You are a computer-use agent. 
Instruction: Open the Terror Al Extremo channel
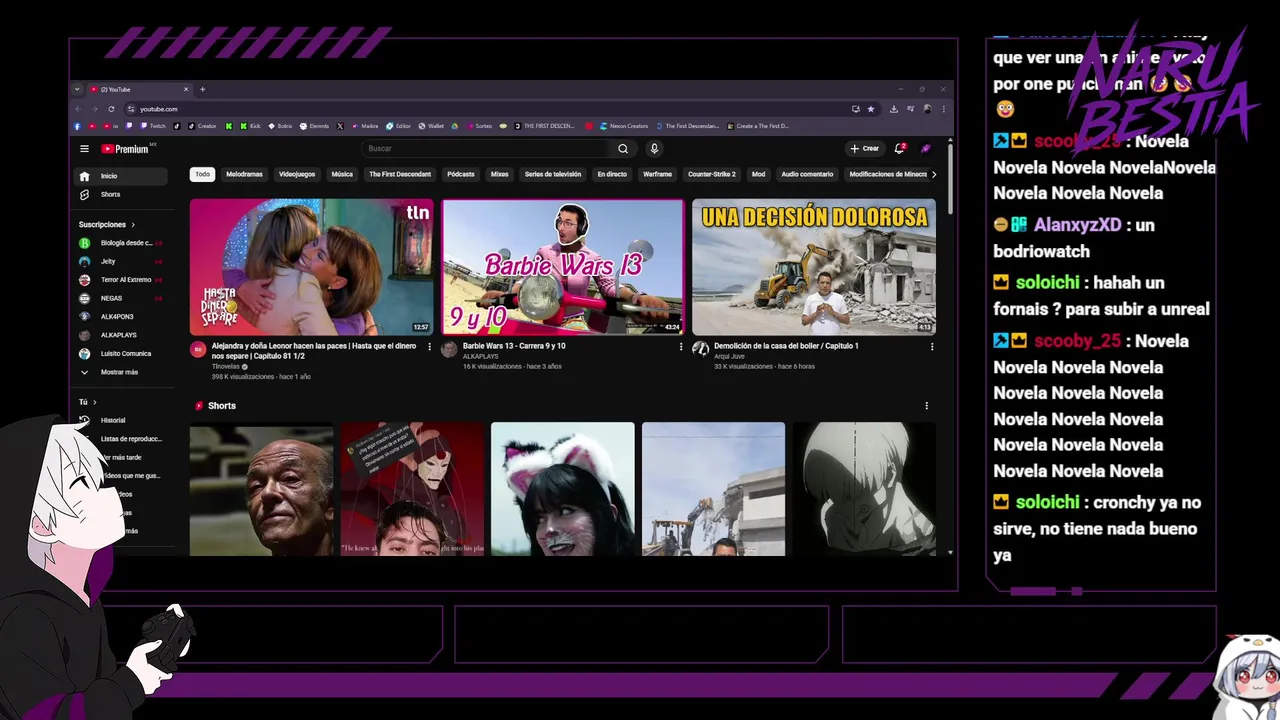pyautogui.click(x=121, y=280)
